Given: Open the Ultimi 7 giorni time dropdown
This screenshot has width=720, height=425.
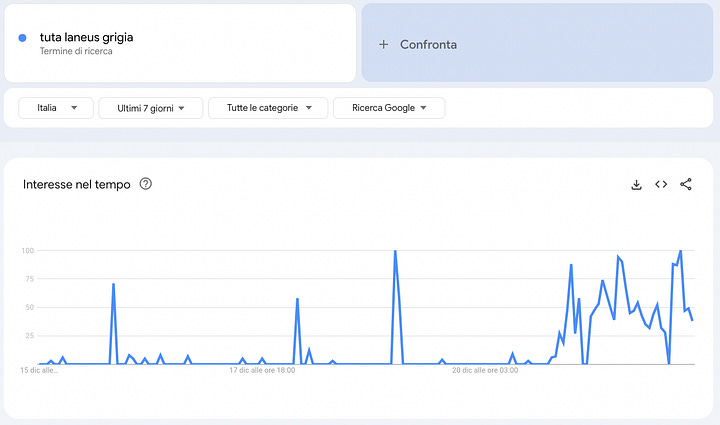Looking at the screenshot, I should pos(151,108).
